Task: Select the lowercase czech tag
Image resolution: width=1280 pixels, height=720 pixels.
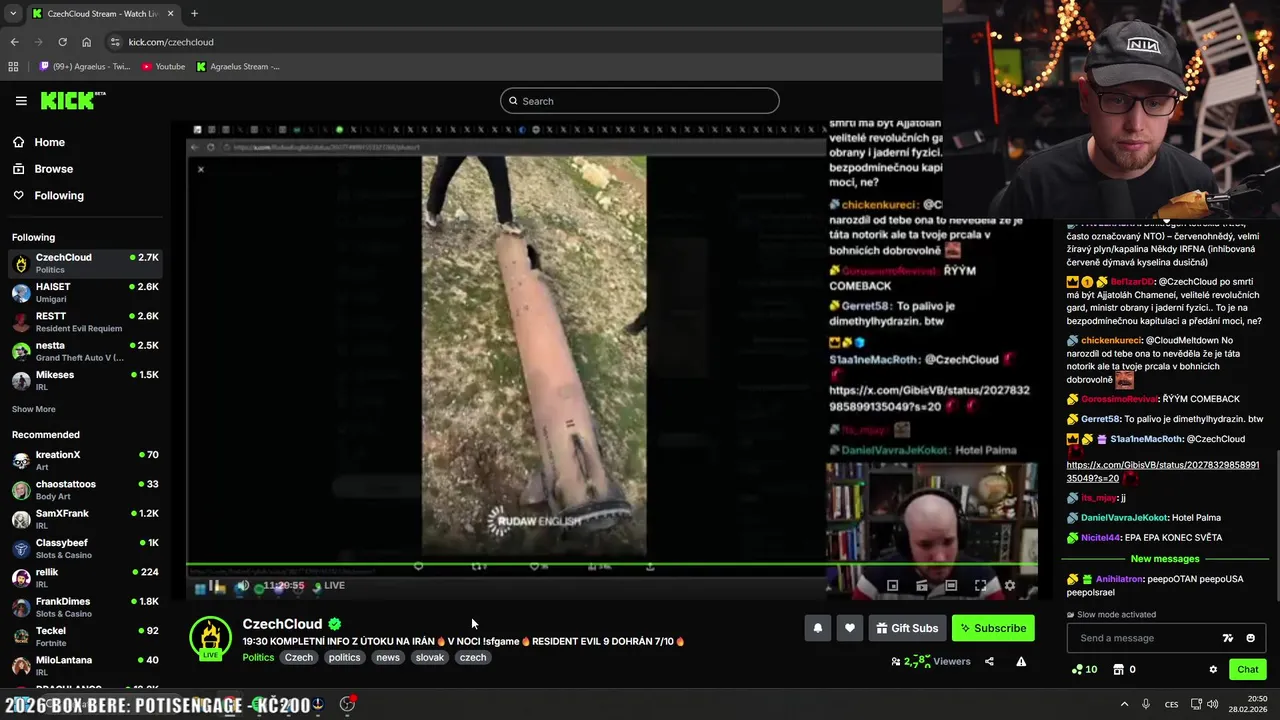Action: pyautogui.click(x=473, y=657)
